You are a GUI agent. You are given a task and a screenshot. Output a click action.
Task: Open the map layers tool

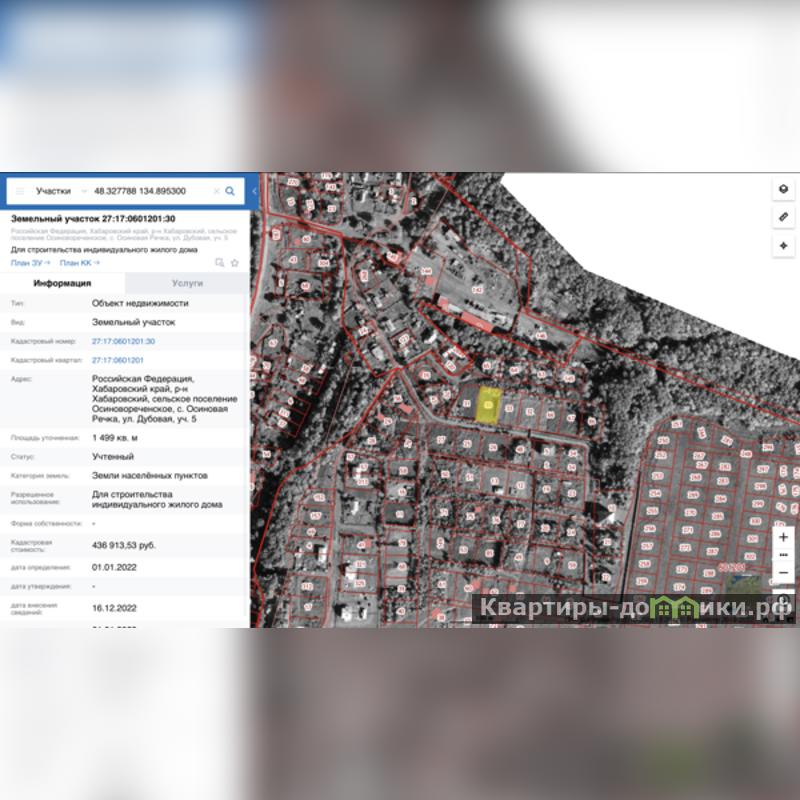[x=783, y=189]
